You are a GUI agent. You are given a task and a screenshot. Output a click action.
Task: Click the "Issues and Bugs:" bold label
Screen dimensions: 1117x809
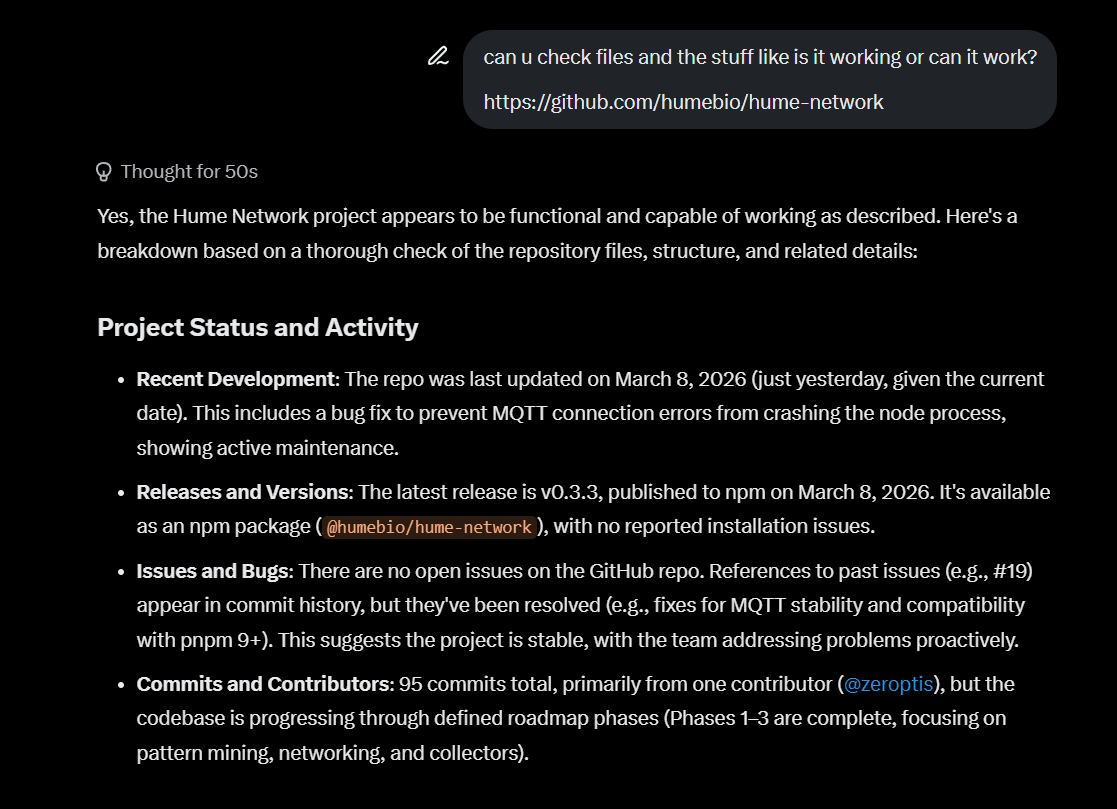tap(215, 571)
